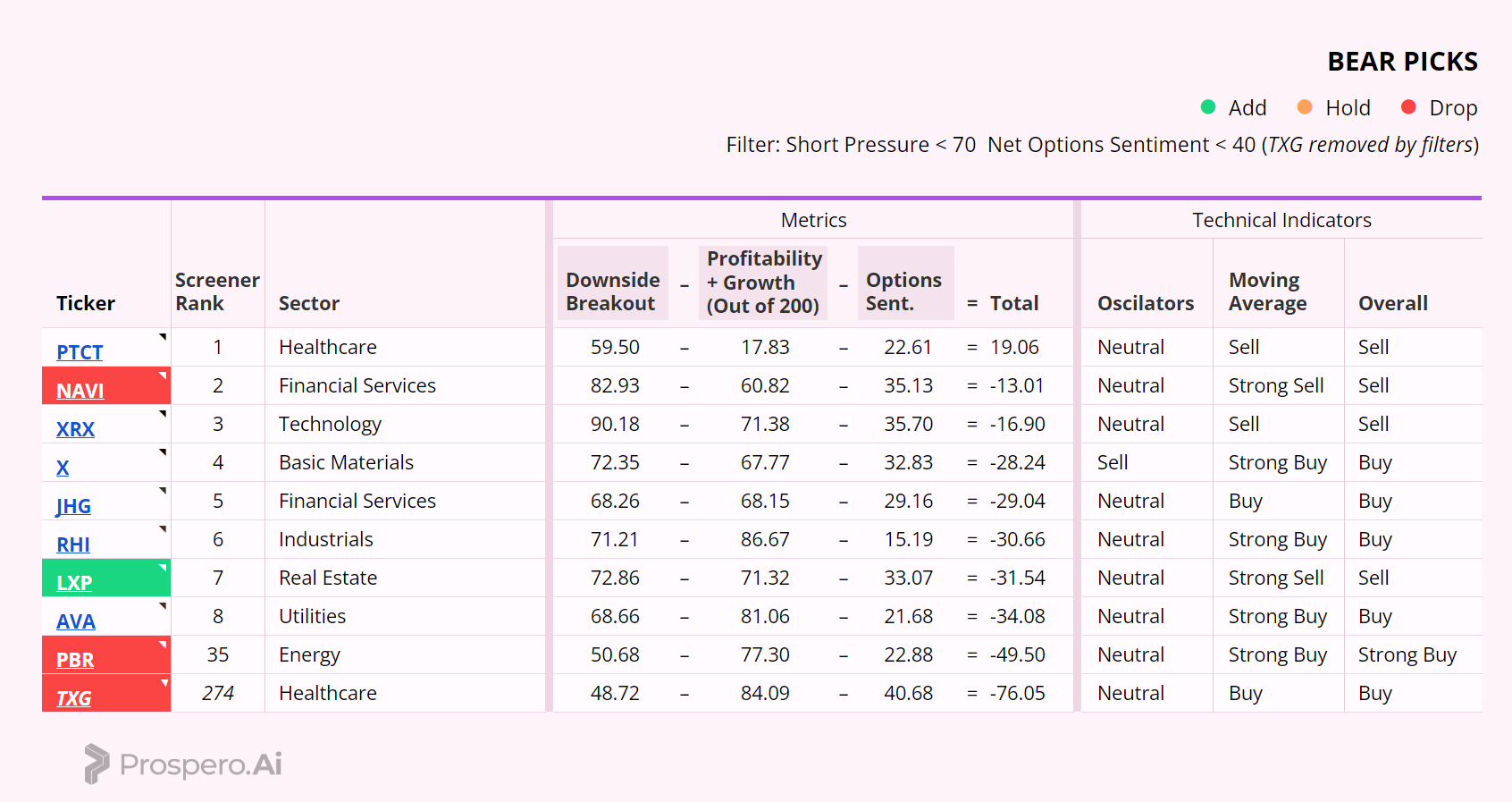Select the Sector column header
The image size is (1512, 802).
tap(309, 303)
